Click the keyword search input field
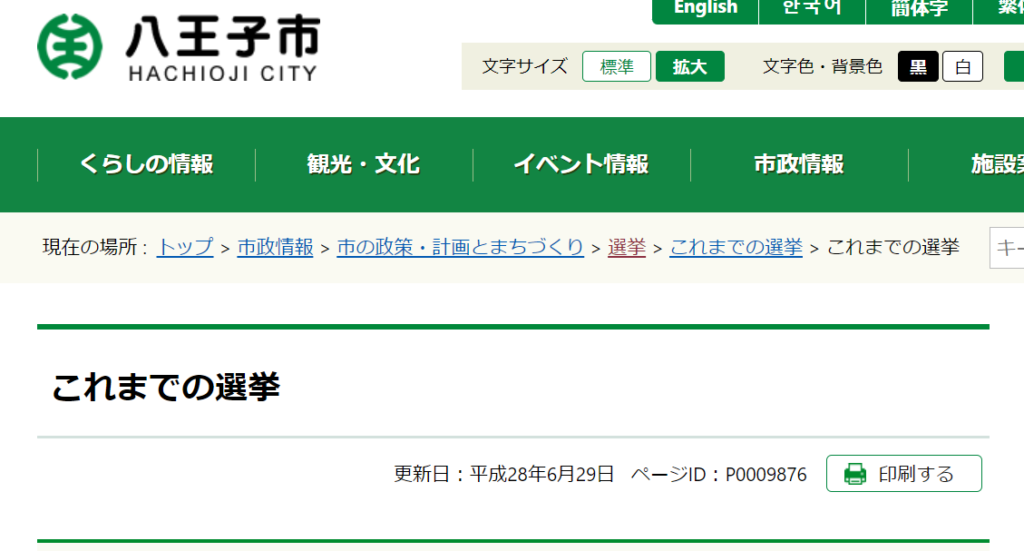The image size is (1024, 551). click(x=1006, y=248)
